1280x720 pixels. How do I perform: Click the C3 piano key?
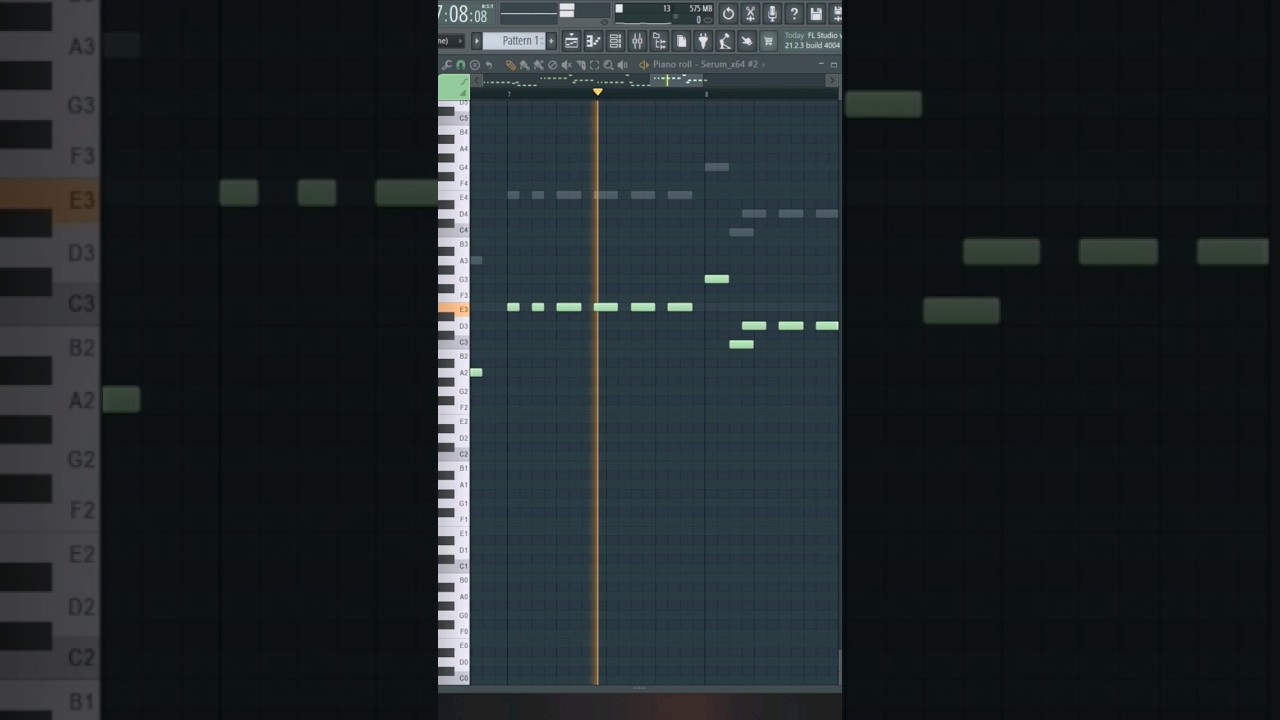click(x=453, y=342)
